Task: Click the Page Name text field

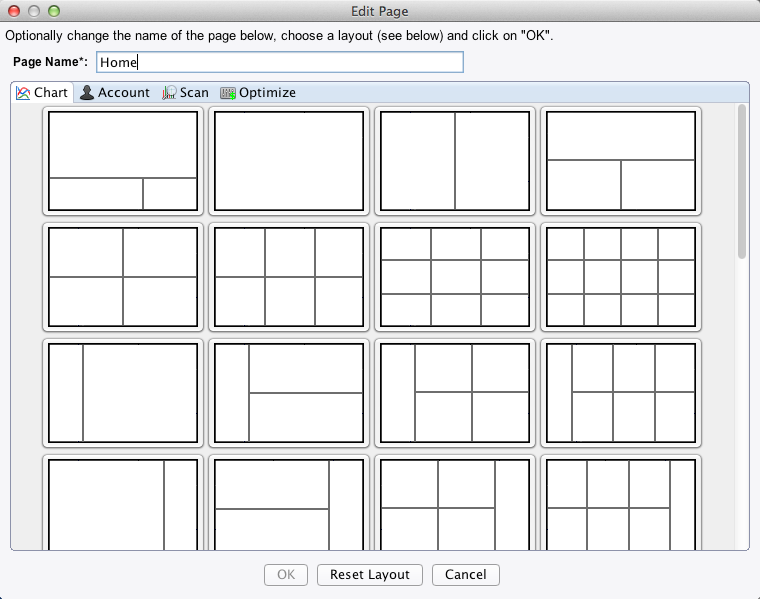Action: pos(279,62)
